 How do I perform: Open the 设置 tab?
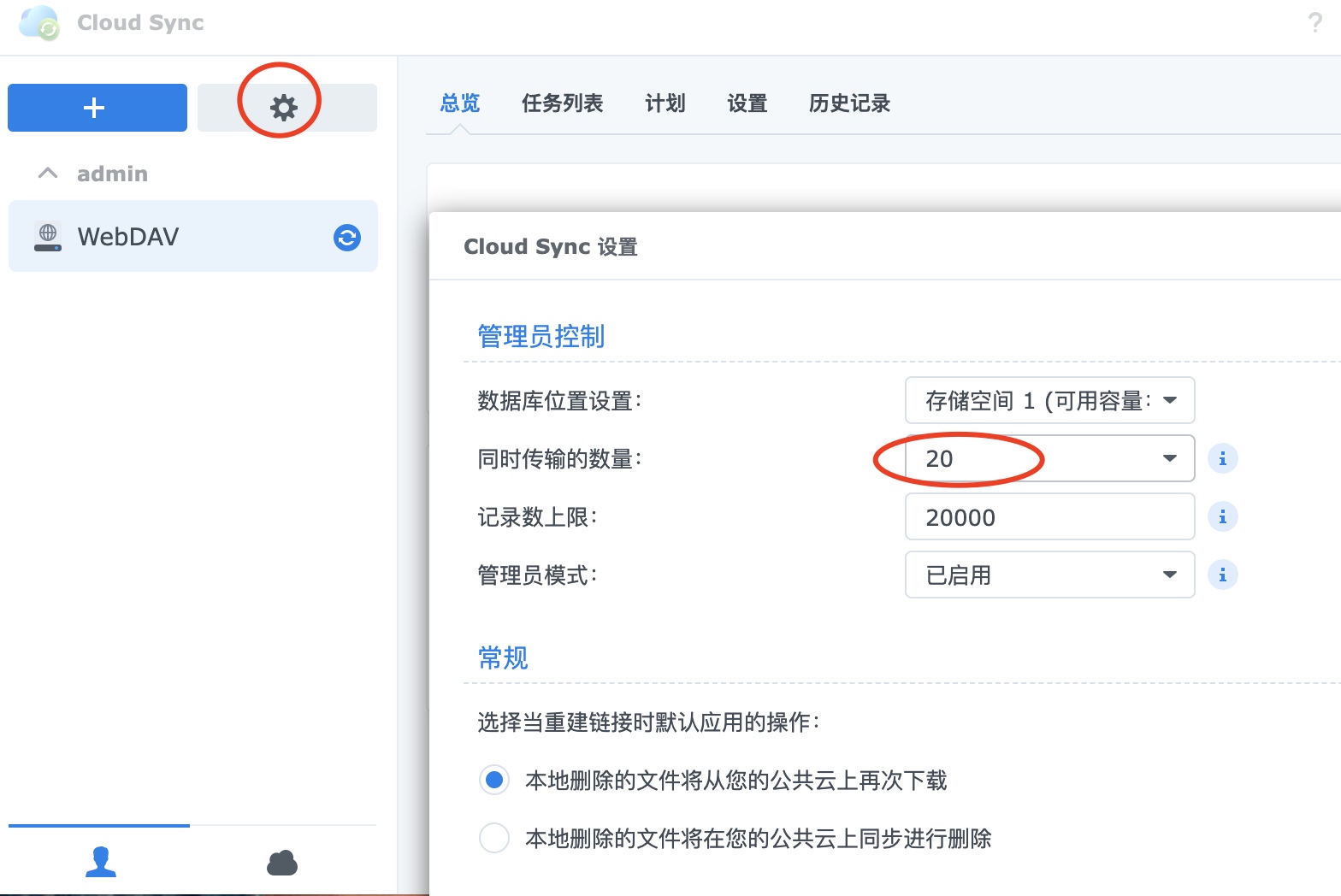coord(747,103)
